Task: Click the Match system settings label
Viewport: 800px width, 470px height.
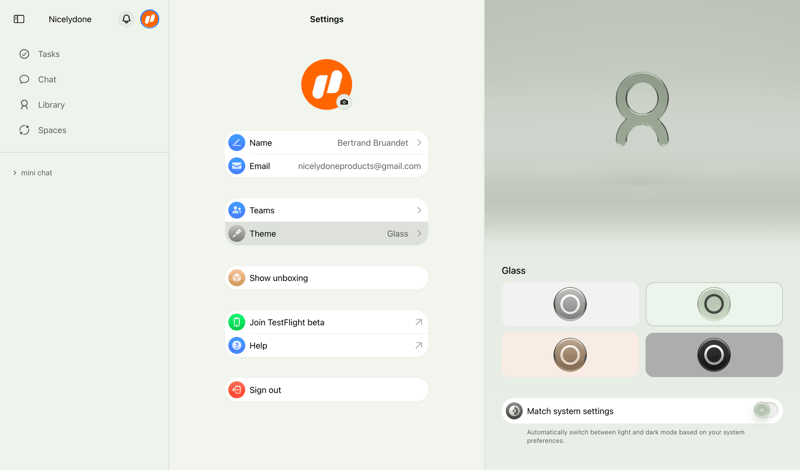Action: (570, 411)
